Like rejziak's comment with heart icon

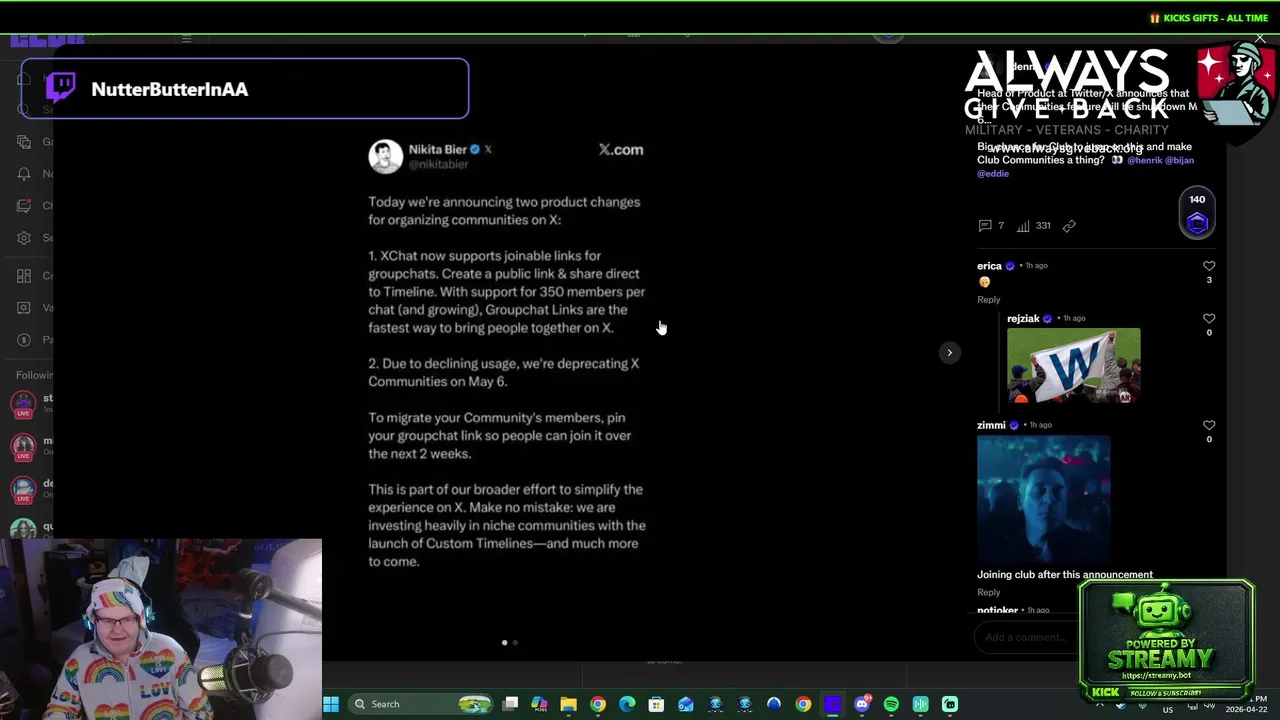coord(1209,319)
